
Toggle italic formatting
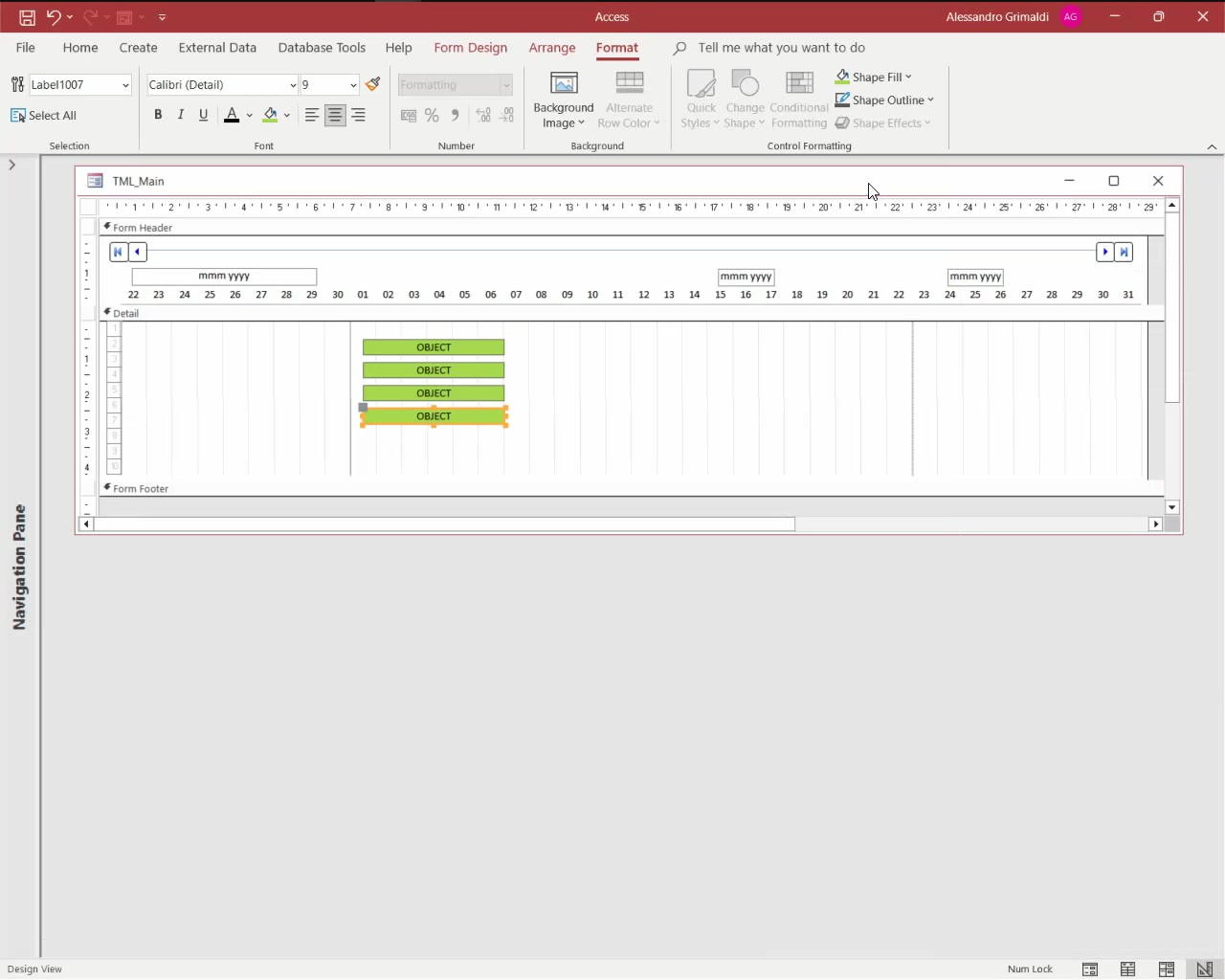181,115
